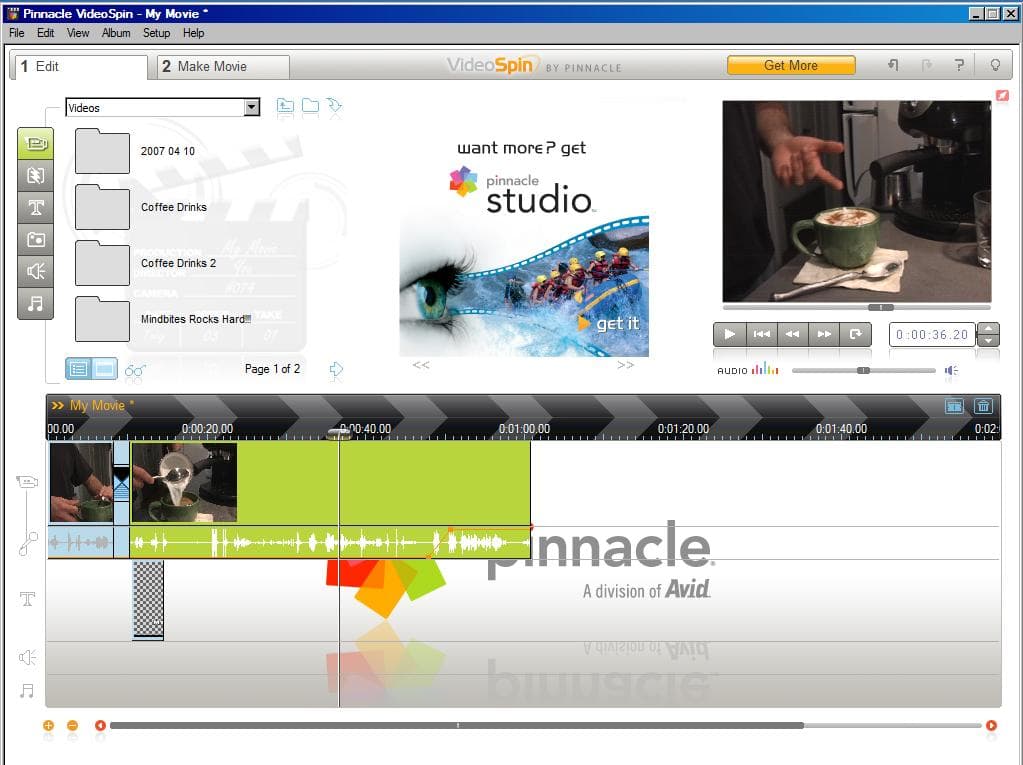Viewport: 1023px width, 765px height.
Task: Open the Music section note icon
Action: tap(35, 303)
